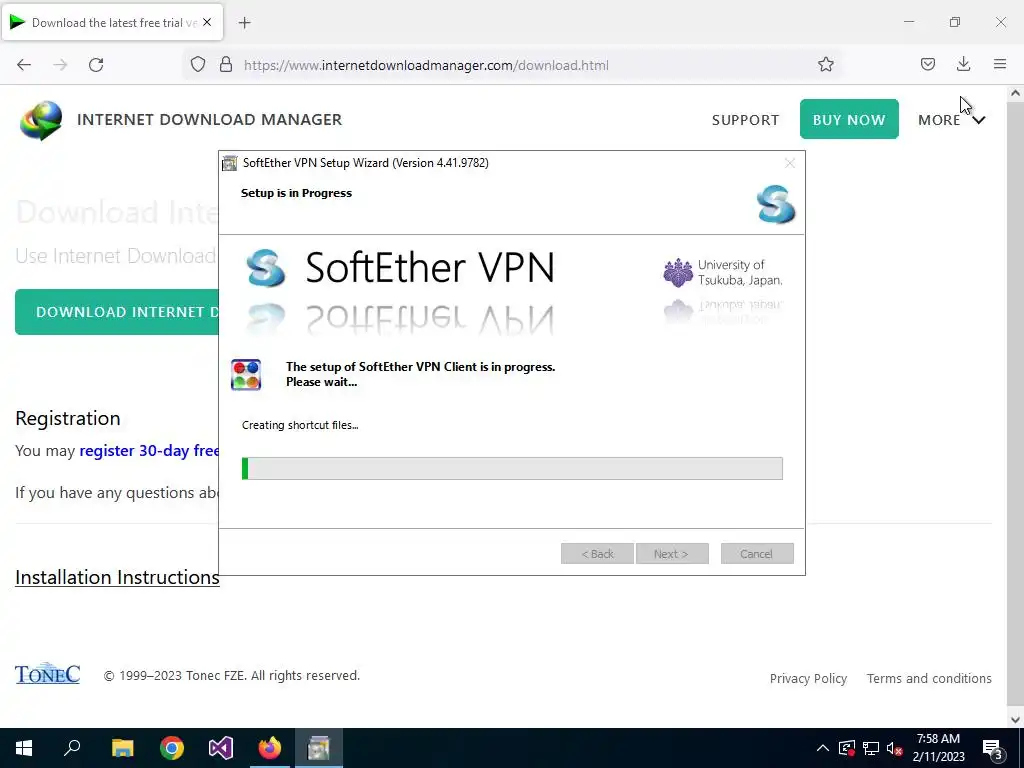Open Visual Studio from taskbar
1024x768 pixels.
click(221, 748)
